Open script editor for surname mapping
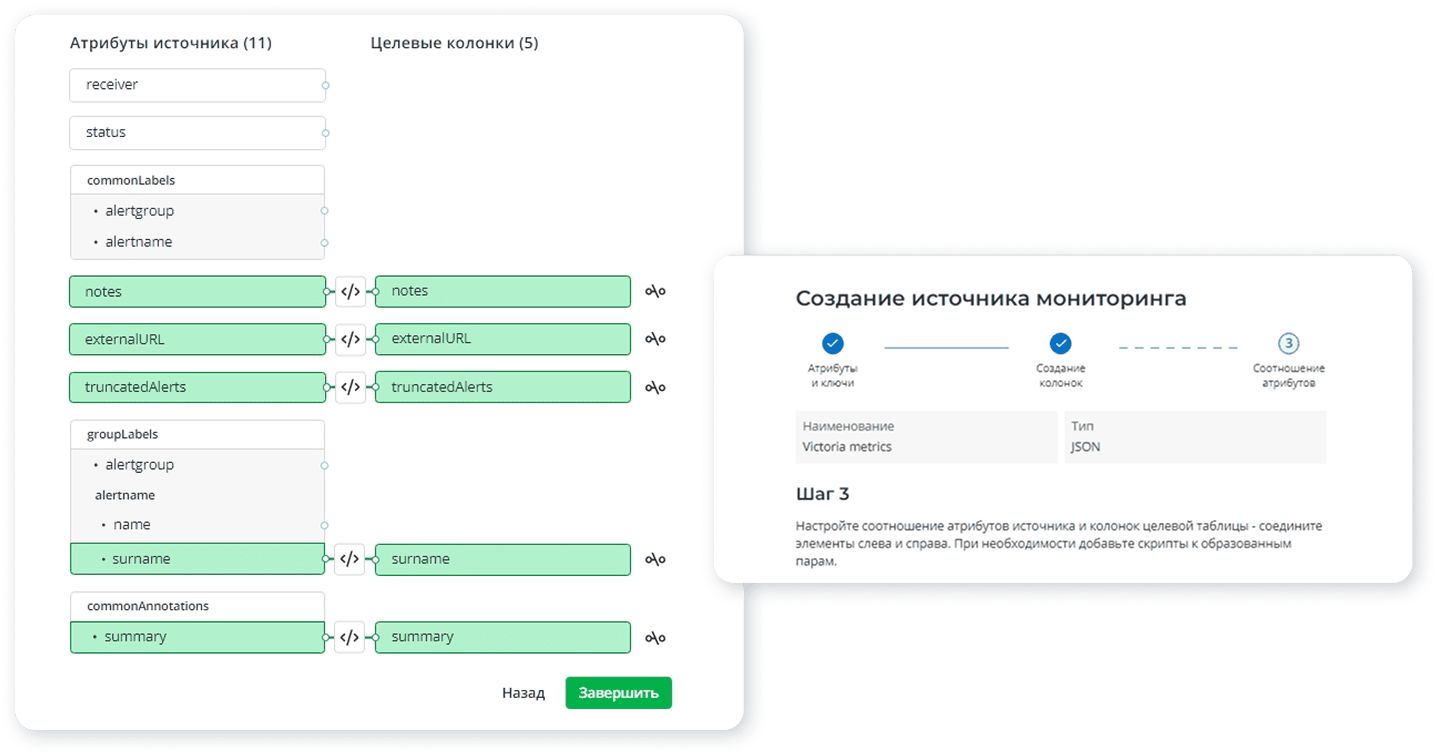 pos(350,559)
